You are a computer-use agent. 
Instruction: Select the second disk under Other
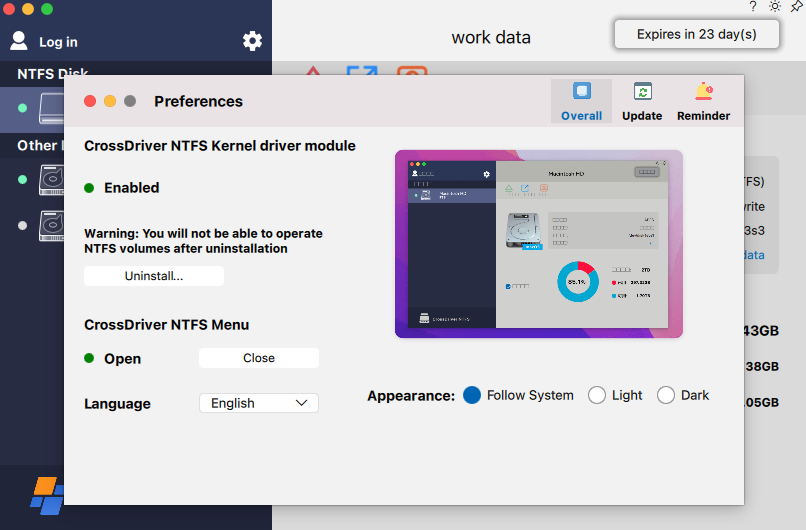coord(52,225)
